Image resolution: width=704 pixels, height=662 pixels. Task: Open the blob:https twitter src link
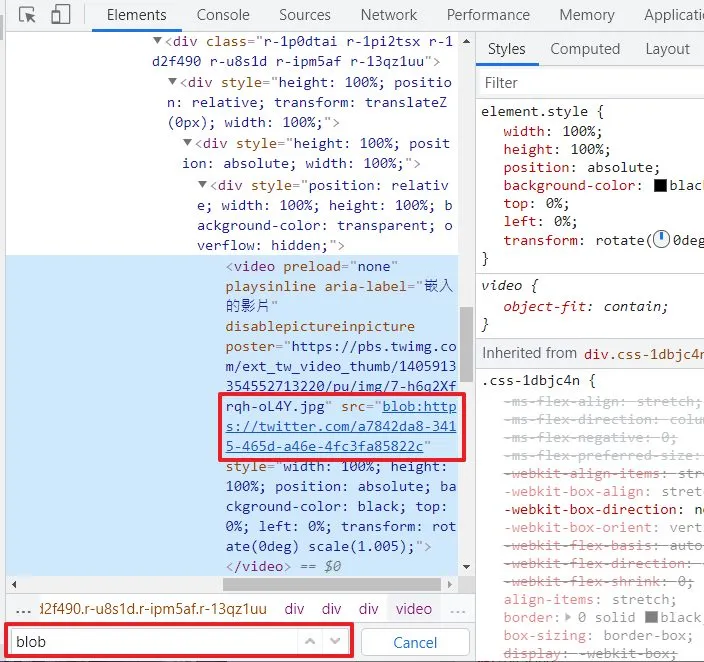coord(341,426)
